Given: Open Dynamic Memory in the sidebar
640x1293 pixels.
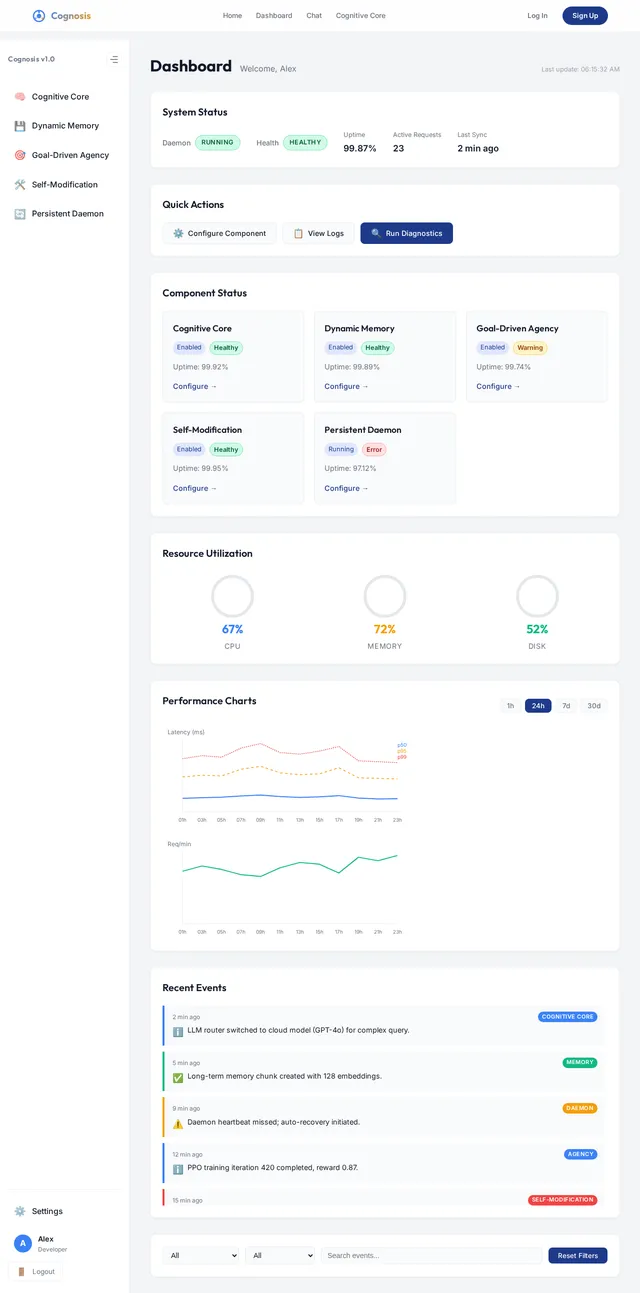Looking at the screenshot, I should (64, 126).
